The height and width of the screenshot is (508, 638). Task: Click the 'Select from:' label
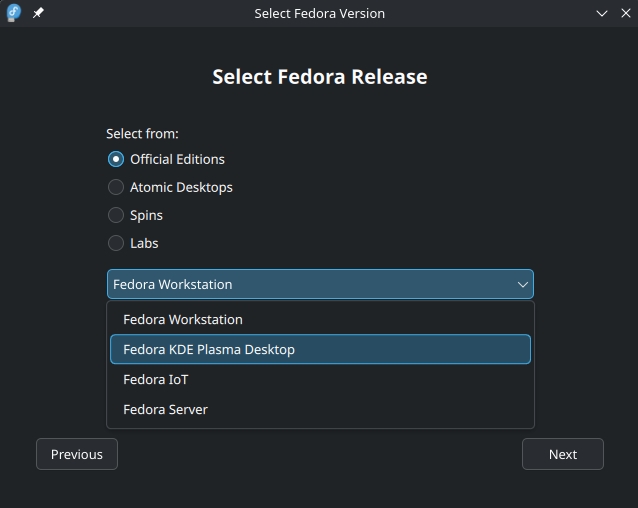tap(142, 133)
